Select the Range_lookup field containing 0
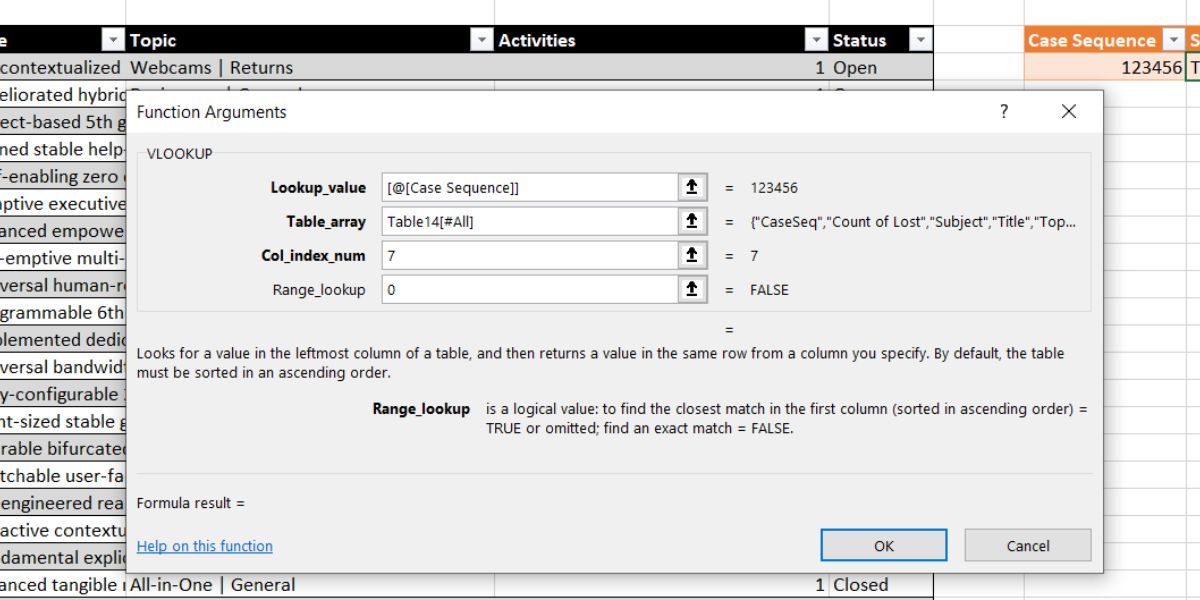Image resolution: width=1200 pixels, height=600 pixels. pyautogui.click(x=530, y=291)
